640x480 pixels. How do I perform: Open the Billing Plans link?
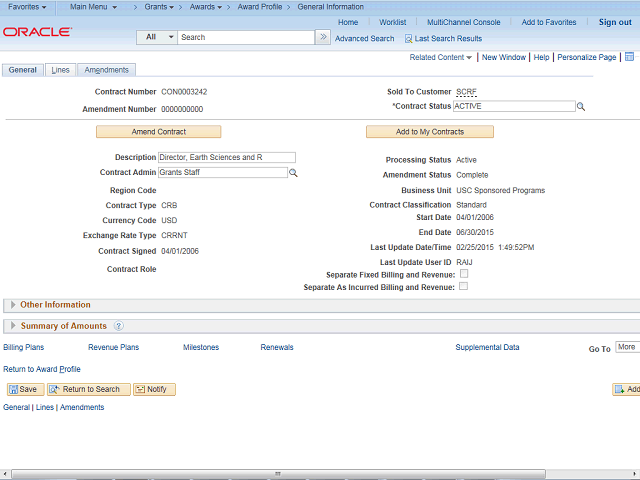[25, 347]
